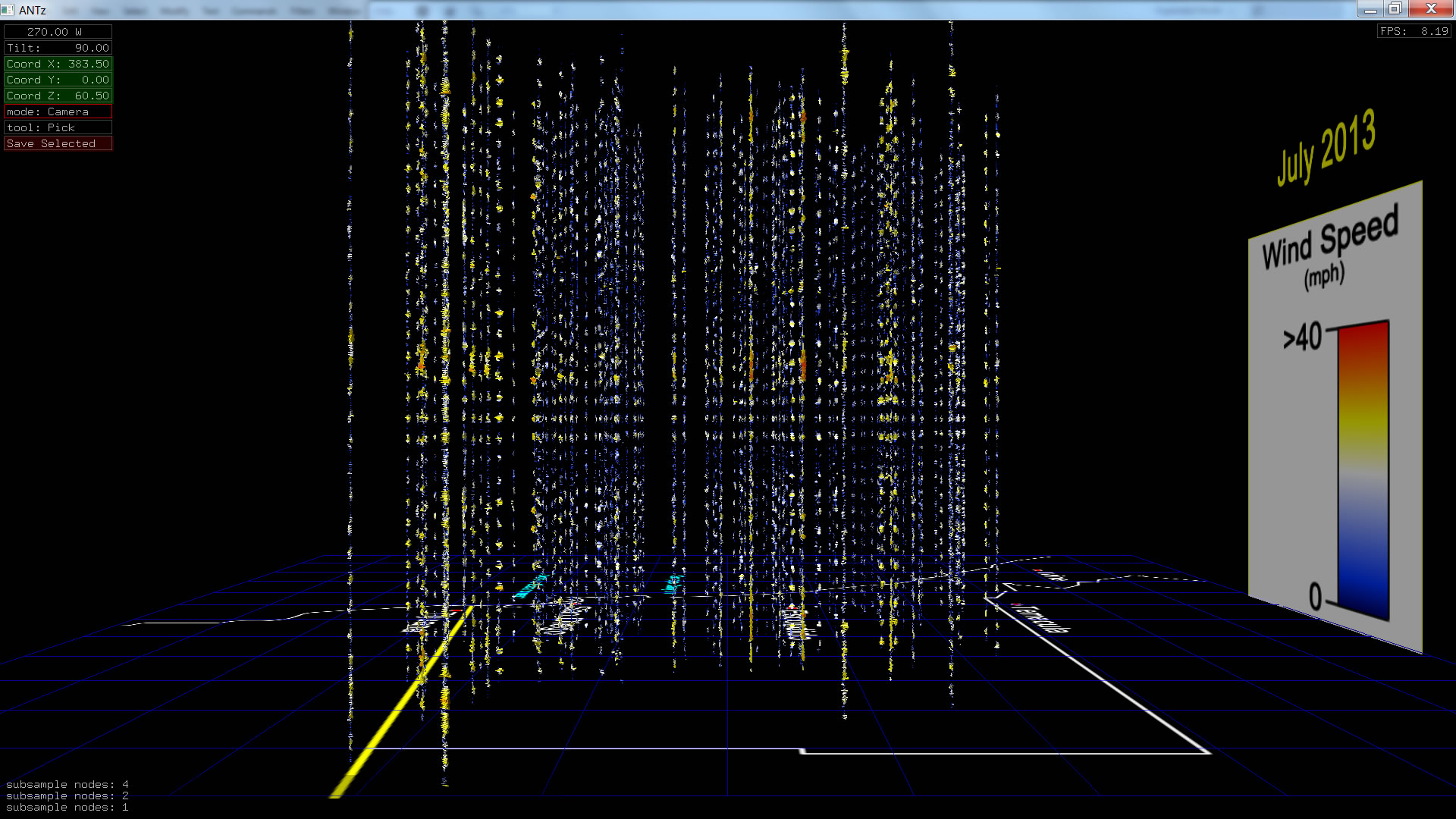Pick the leftmost cyan station label
Viewport: 1456px width, 819px height.
pos(529,586)
